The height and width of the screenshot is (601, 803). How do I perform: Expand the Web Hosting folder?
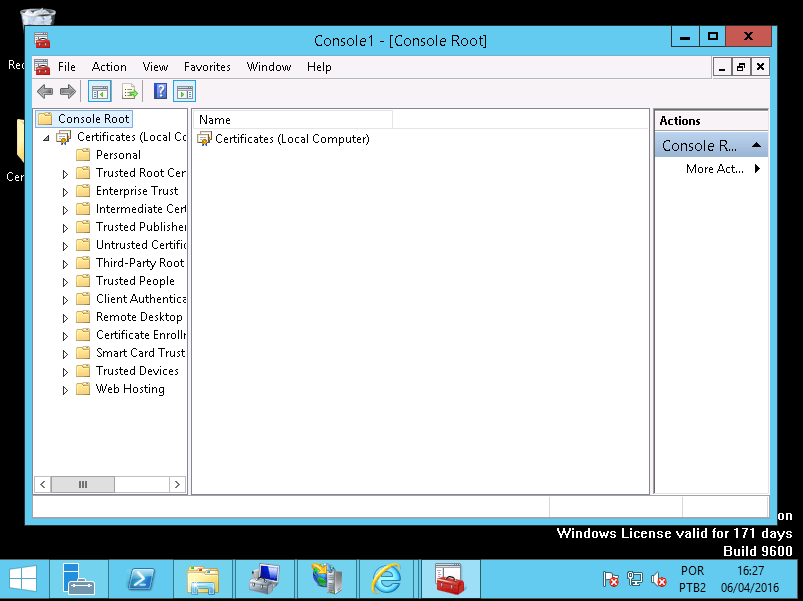click(x=65, y=390)
